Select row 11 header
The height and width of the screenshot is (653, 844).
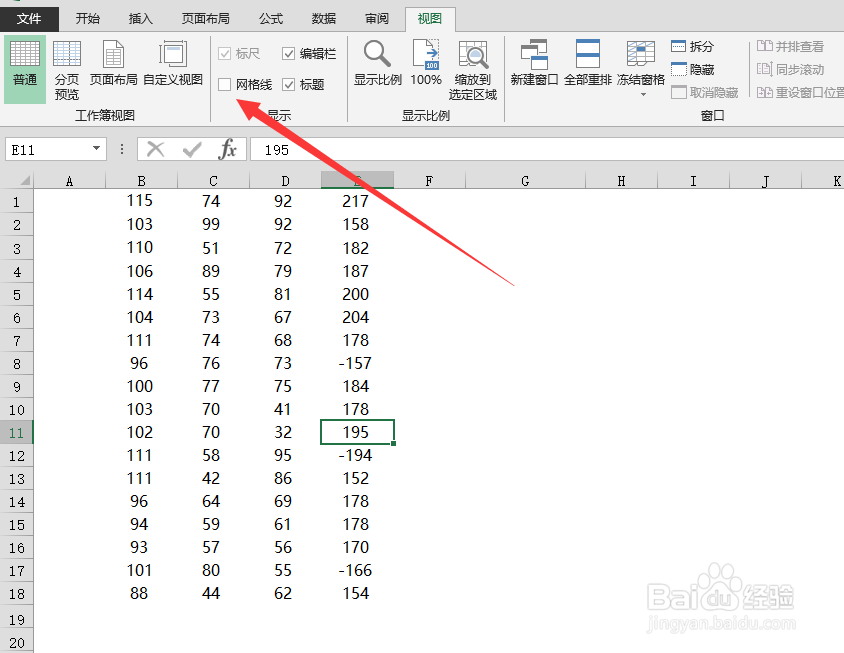17,432
